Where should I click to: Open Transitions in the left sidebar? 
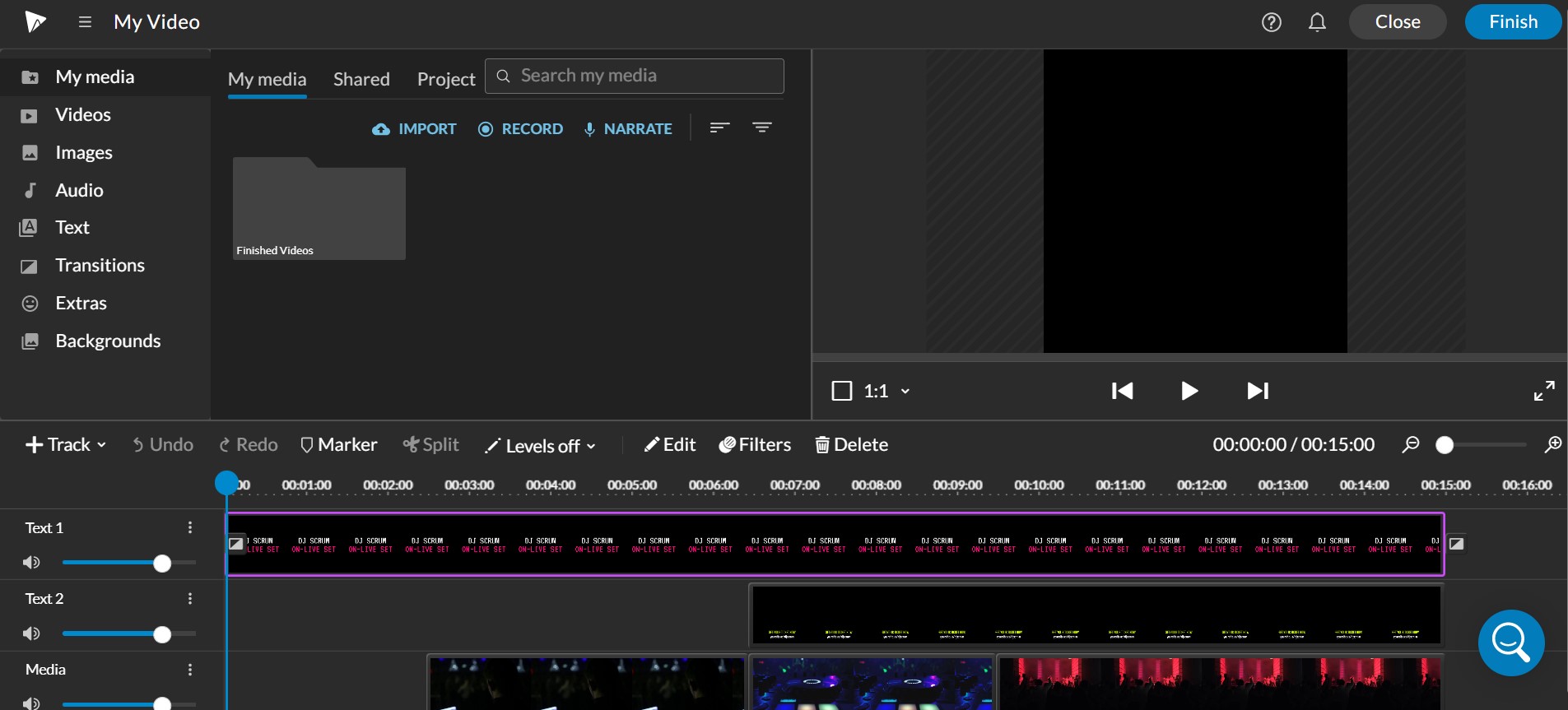point(100,265)
